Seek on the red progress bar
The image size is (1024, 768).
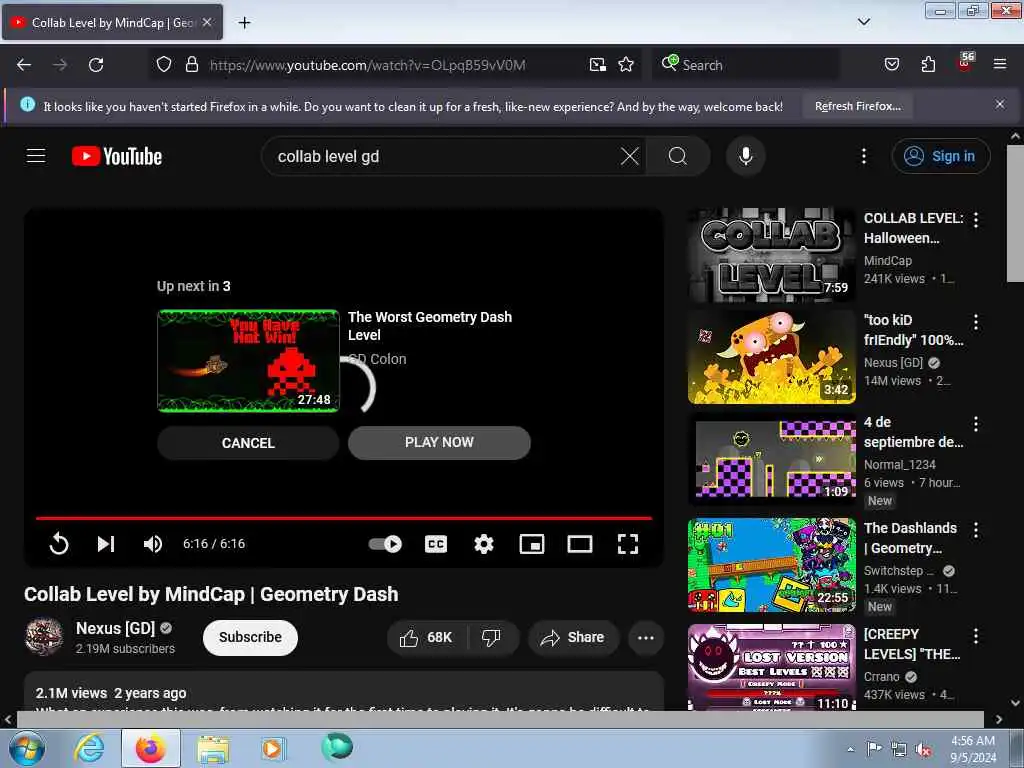(344, 518)
